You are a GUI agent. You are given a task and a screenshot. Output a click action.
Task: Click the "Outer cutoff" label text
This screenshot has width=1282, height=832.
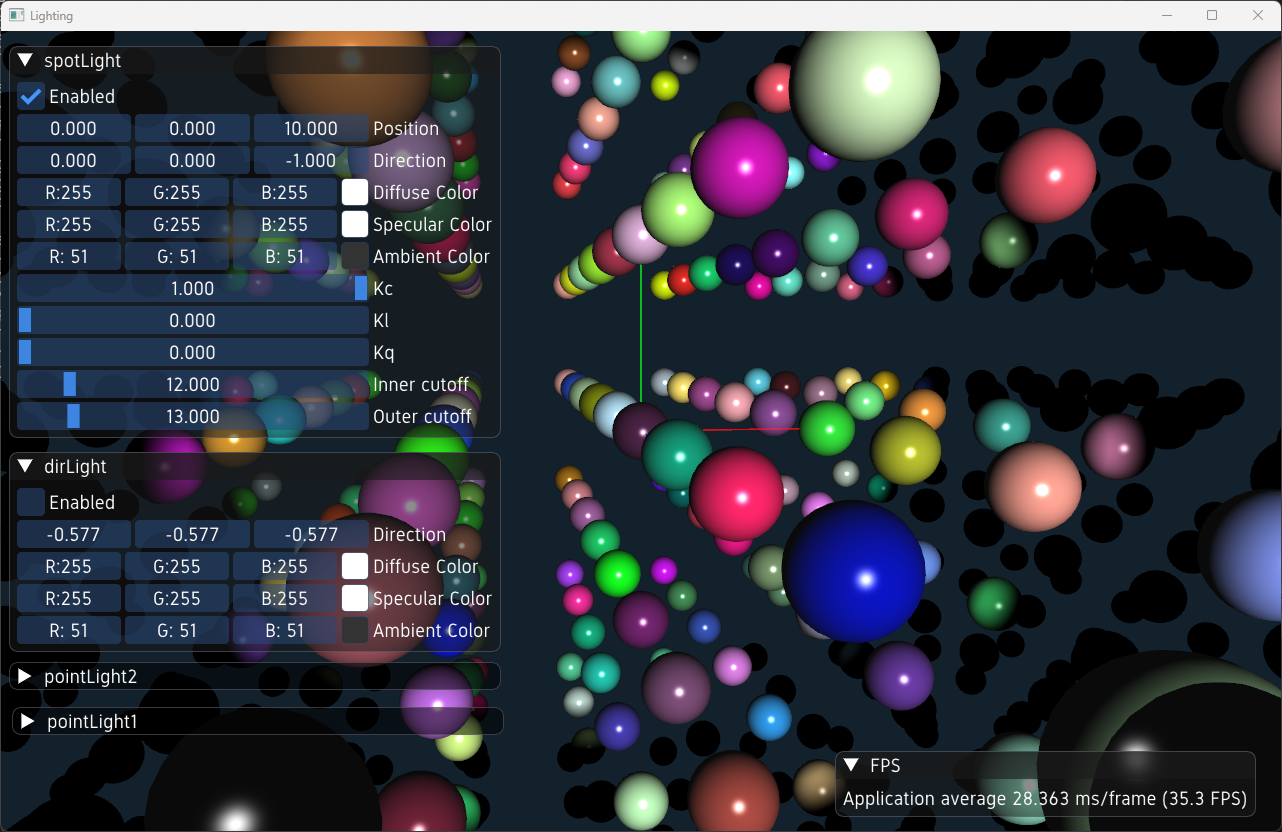[x=422, y=417]
